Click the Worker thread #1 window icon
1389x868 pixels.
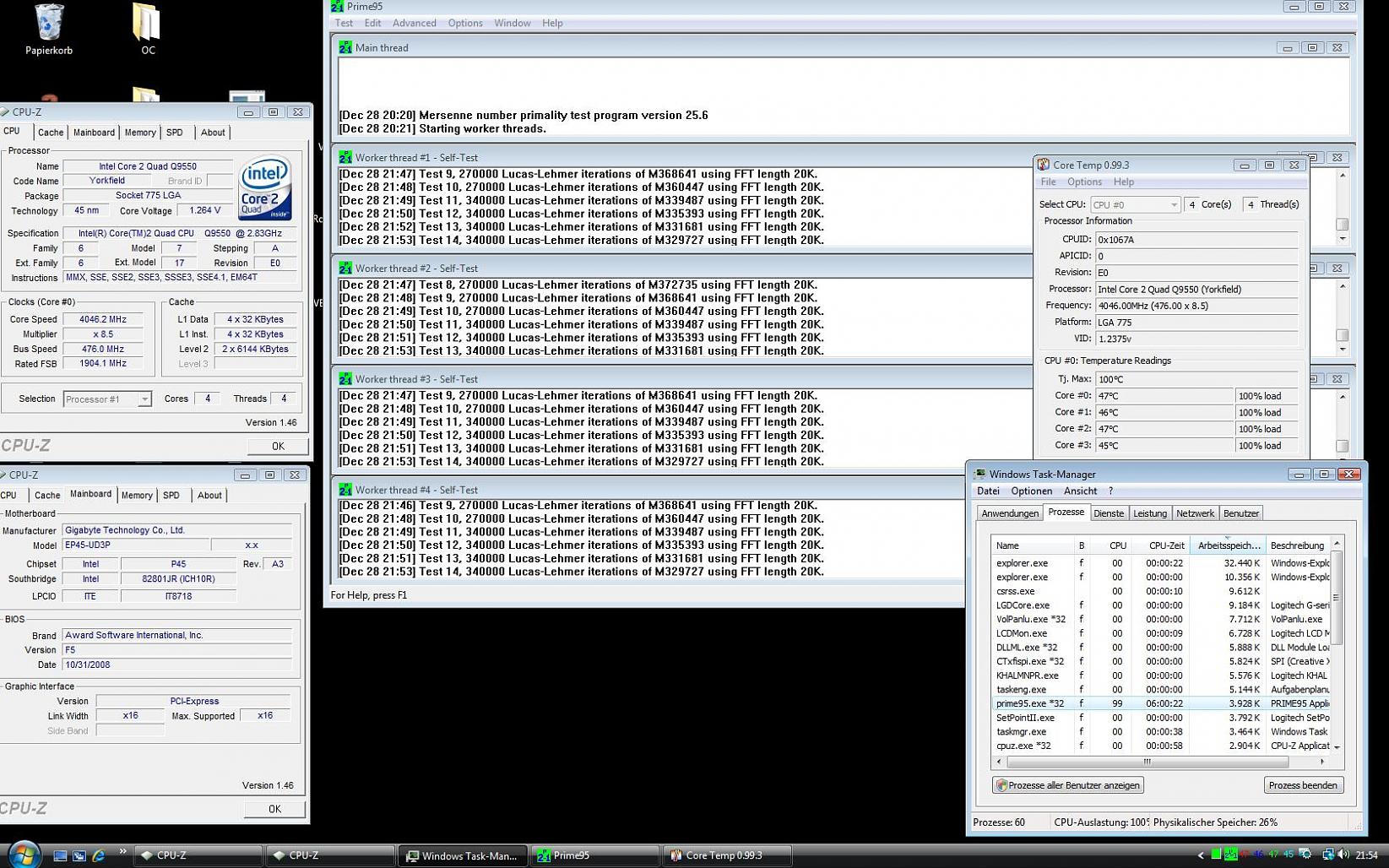pyautogui.click(x=345, y=157)
